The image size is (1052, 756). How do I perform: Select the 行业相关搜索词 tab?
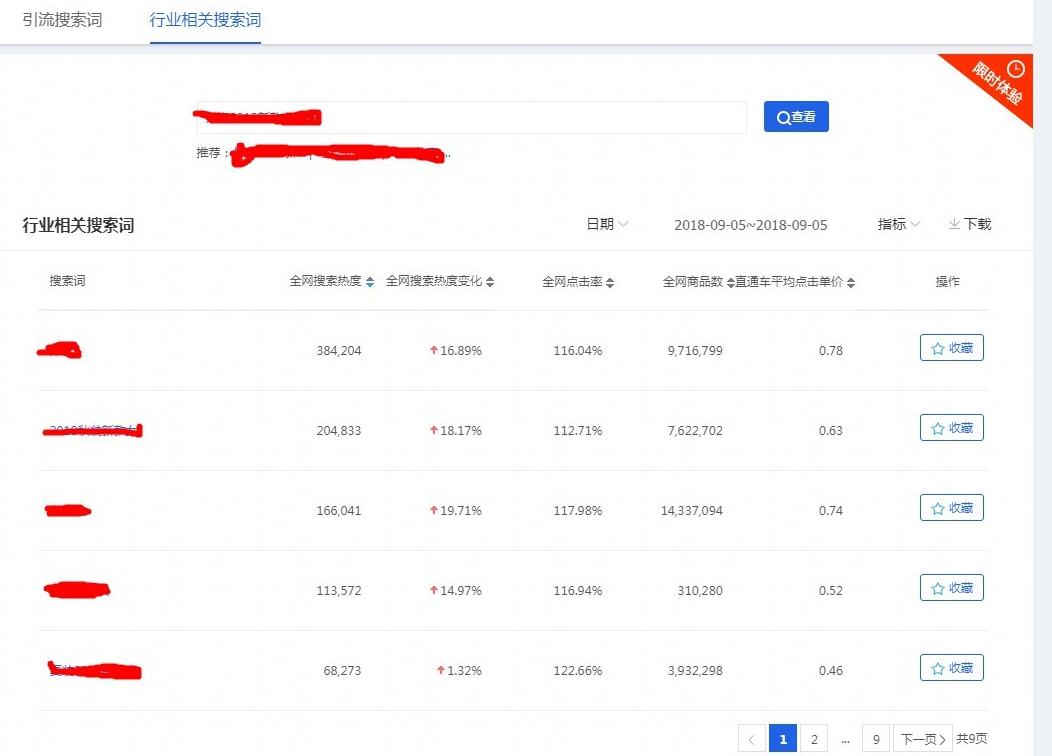(204, 18)
